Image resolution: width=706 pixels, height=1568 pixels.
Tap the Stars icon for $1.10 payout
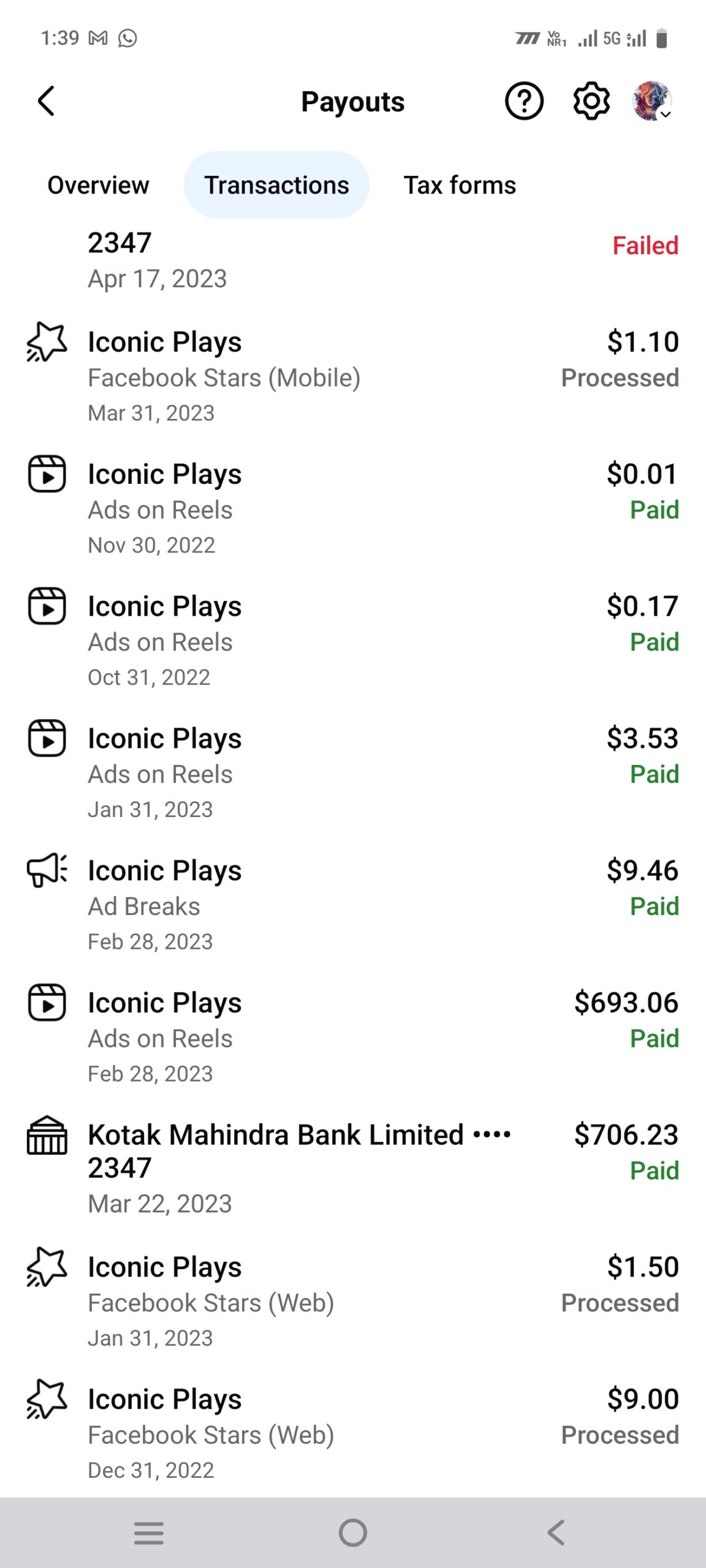click(x=47, y=342)
